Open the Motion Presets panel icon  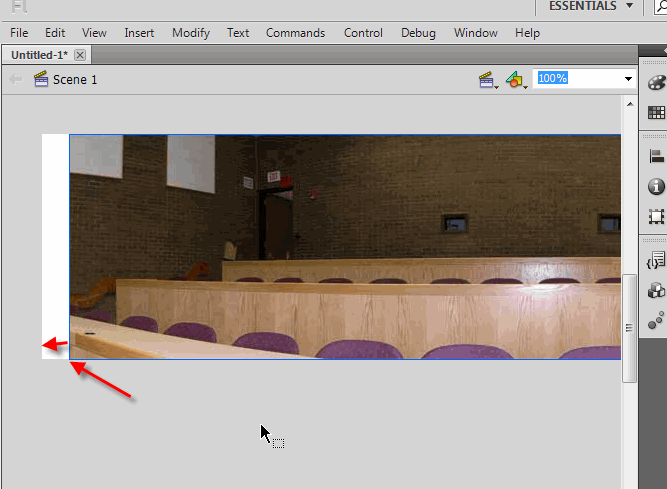656,321
